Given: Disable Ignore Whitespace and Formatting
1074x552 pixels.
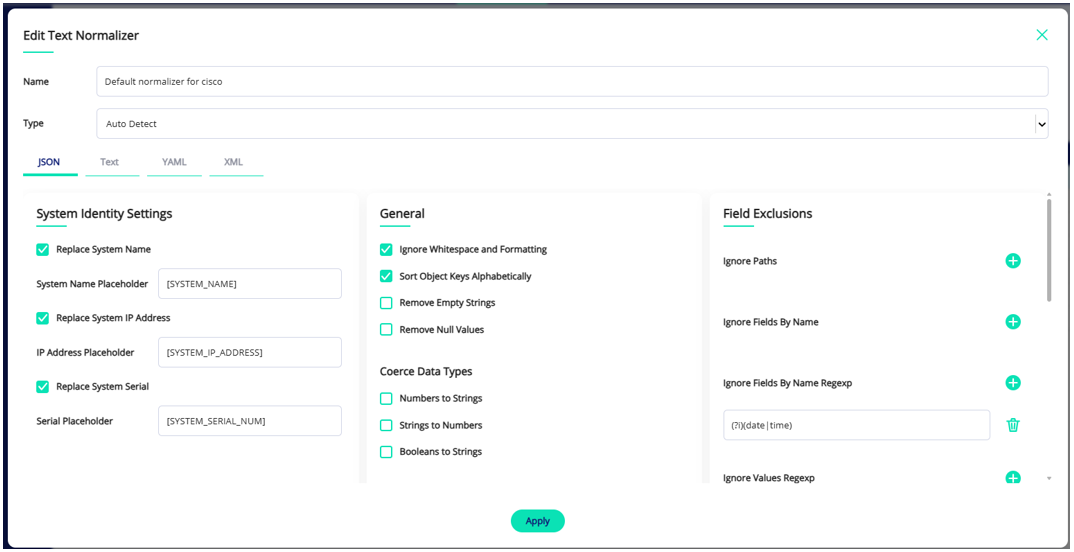Looking at the screenshot, I should coord(386,250).
